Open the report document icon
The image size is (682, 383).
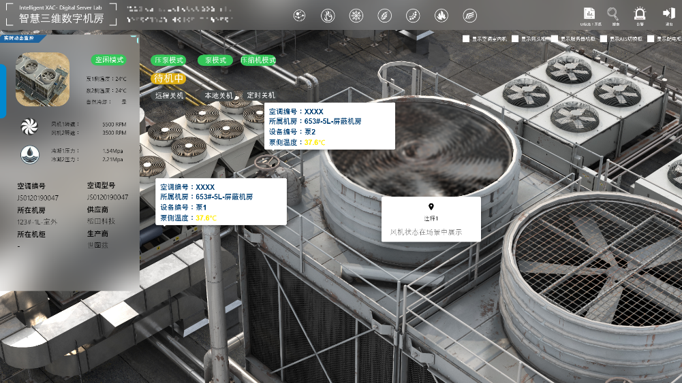coord(589,13)
